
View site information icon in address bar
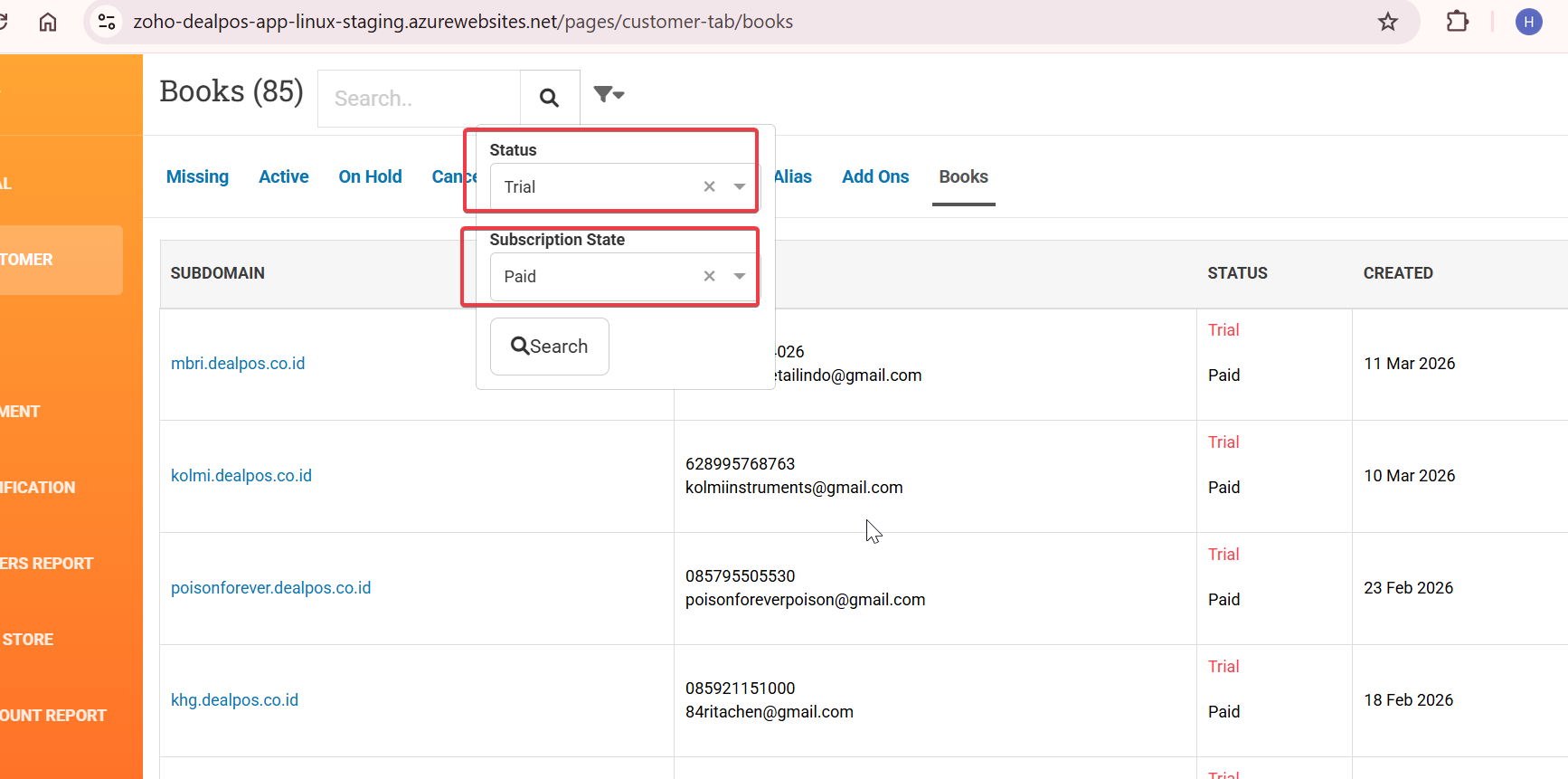coord(107,22)
